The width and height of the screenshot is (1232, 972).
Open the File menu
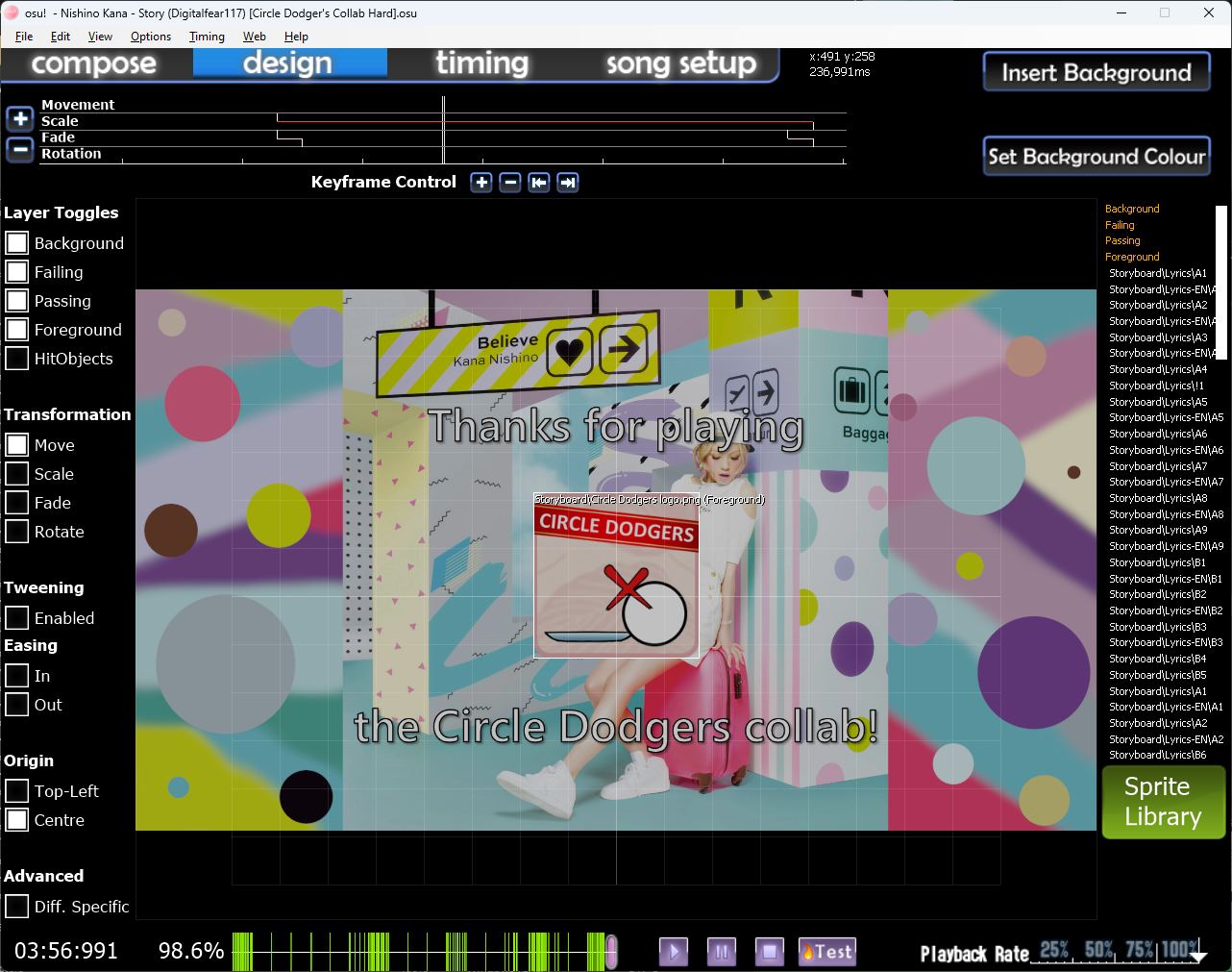(24, 37)
